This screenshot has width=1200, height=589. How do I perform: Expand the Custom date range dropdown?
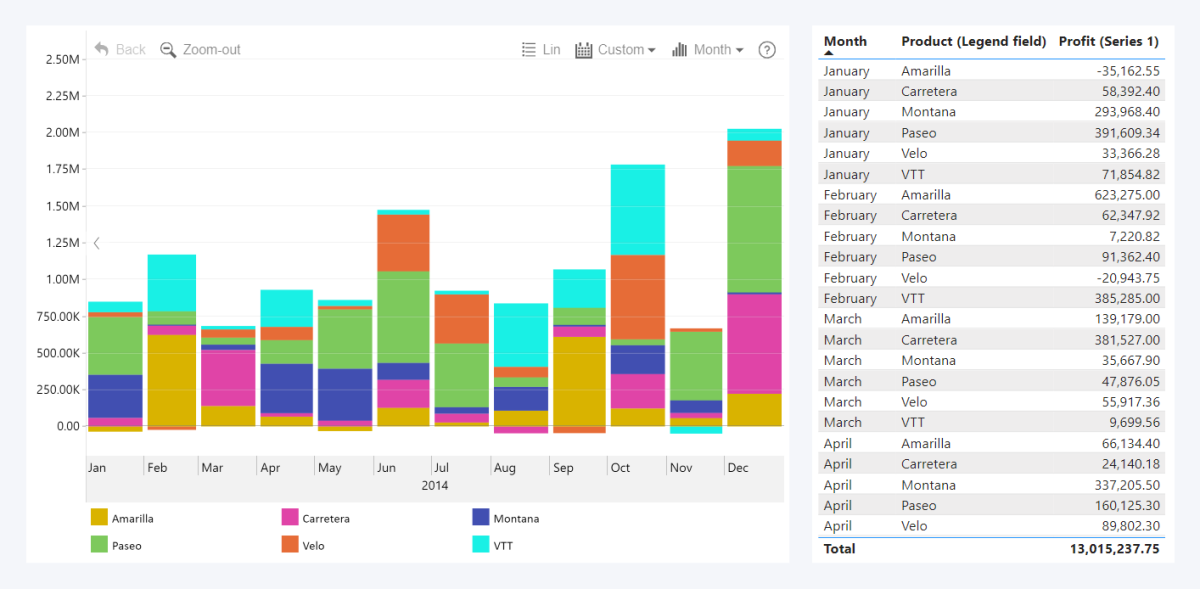click(651, 50)
